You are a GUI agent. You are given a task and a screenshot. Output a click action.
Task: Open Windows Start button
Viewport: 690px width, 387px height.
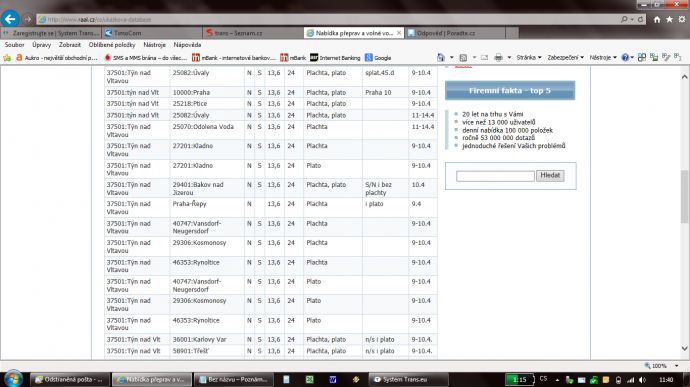[x=13, y=379]
